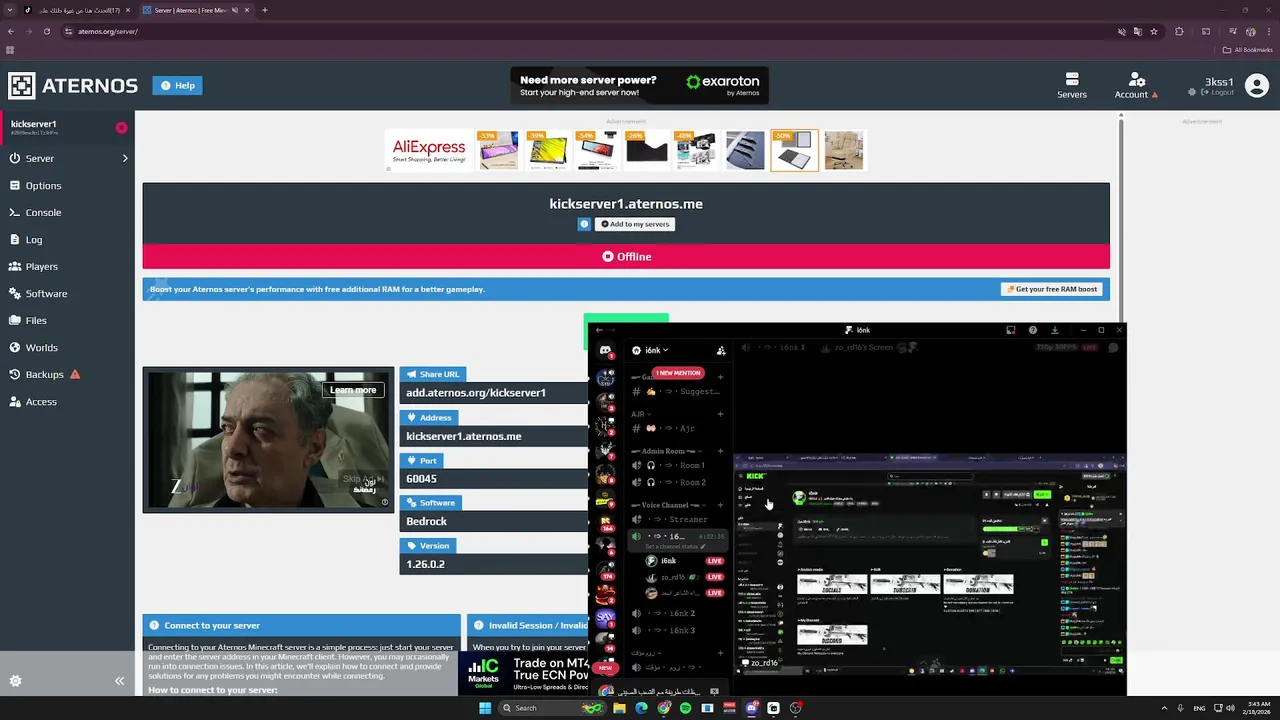Image resolution: width=1280 pixels, height=720 pixels.
Task: Join the Streamer voice channel in Discord
Action: pyautogui.click(x=678, y=520)
